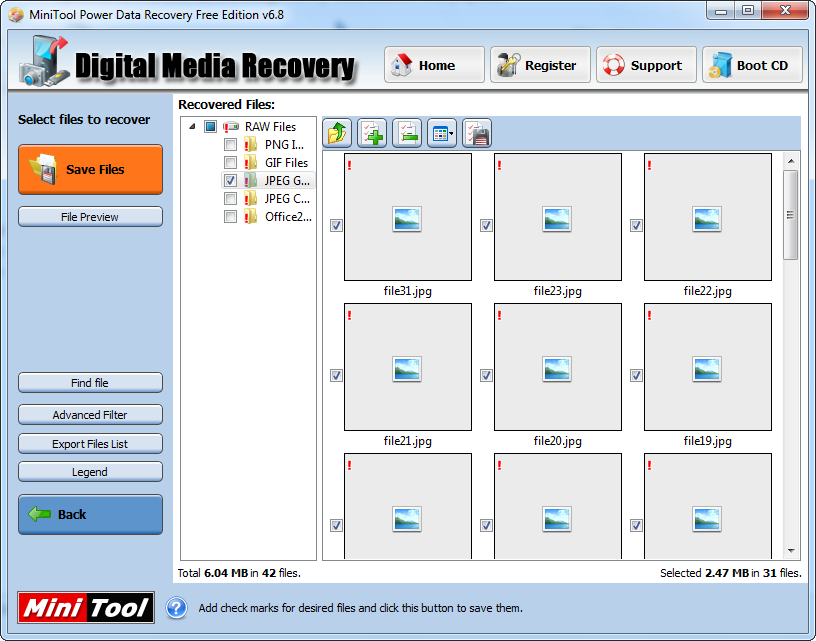This screenshot has height=641, width=816.
Task: Go Back to the previous step
Action: tap(91, 515)
